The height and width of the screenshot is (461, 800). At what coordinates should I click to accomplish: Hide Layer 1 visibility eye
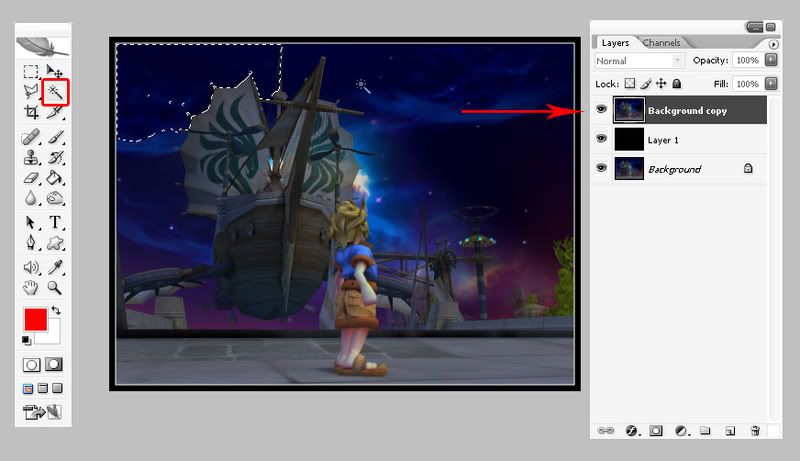[x=602, y=138]
